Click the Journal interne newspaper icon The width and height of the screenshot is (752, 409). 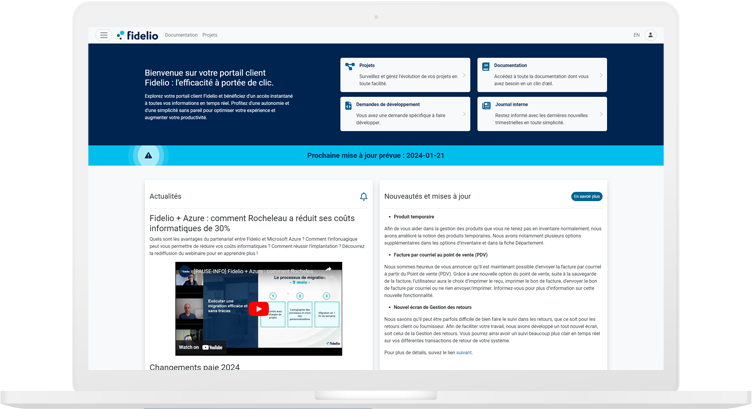486,105
